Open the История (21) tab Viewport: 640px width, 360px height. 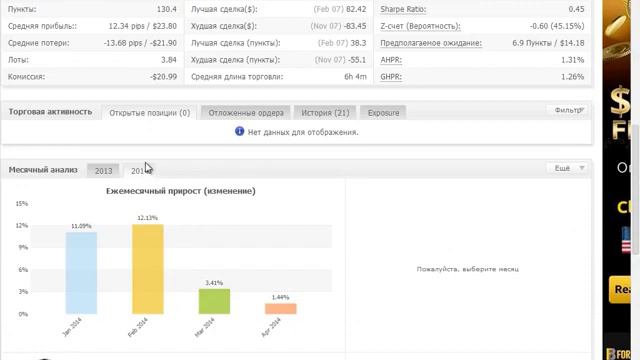tap(325, 113)
